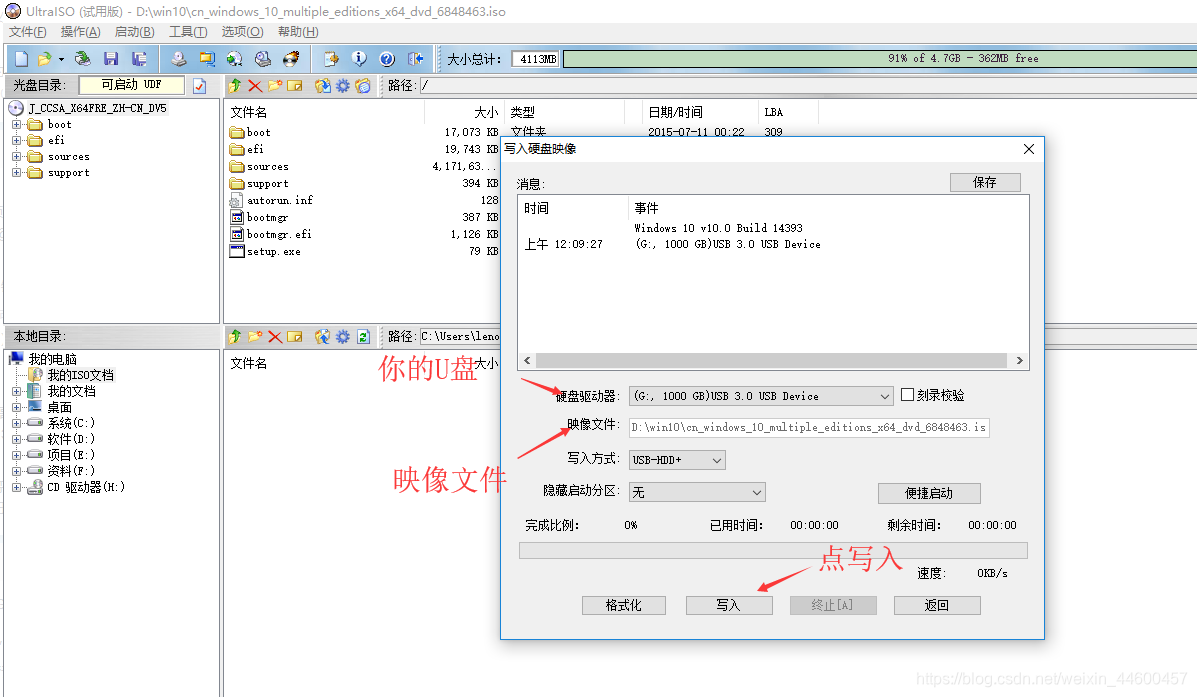The image size is (1197, 697).
Task: Click the Add files icon in 本地目录 toolbar
Action: tap(323, 337)
